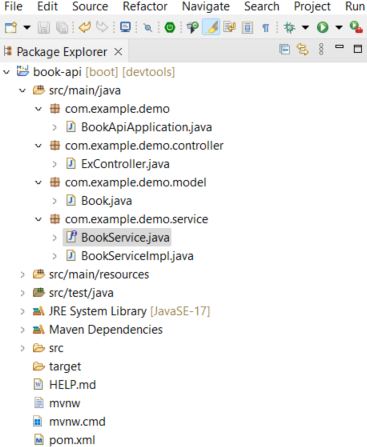Screen dimensions: 367x447
Task: Open the Refactor menu
Action: click(x=145, y=6)
